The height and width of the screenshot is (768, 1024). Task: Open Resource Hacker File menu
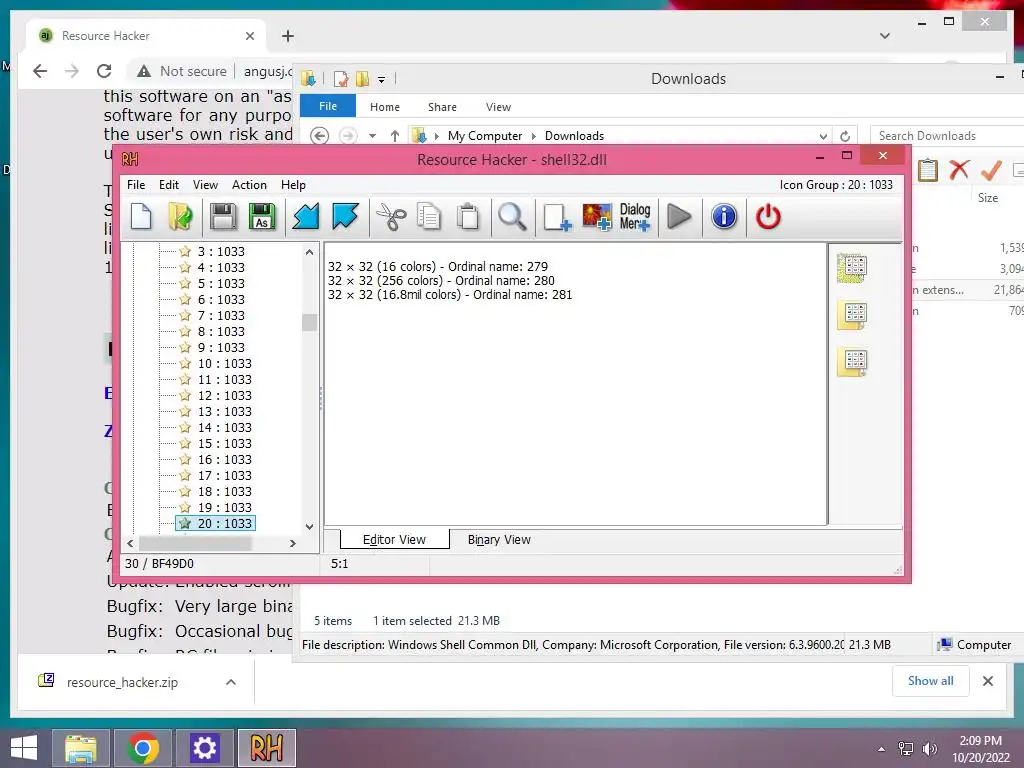tap(136, 185)
